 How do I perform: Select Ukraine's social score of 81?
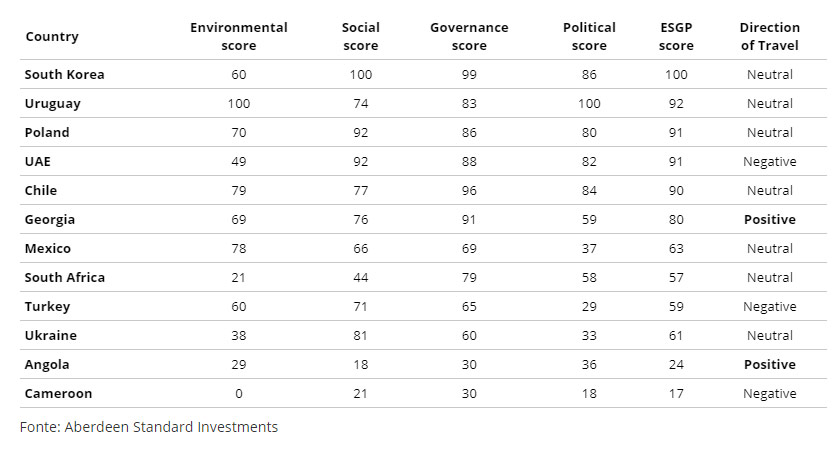[360, 336]
